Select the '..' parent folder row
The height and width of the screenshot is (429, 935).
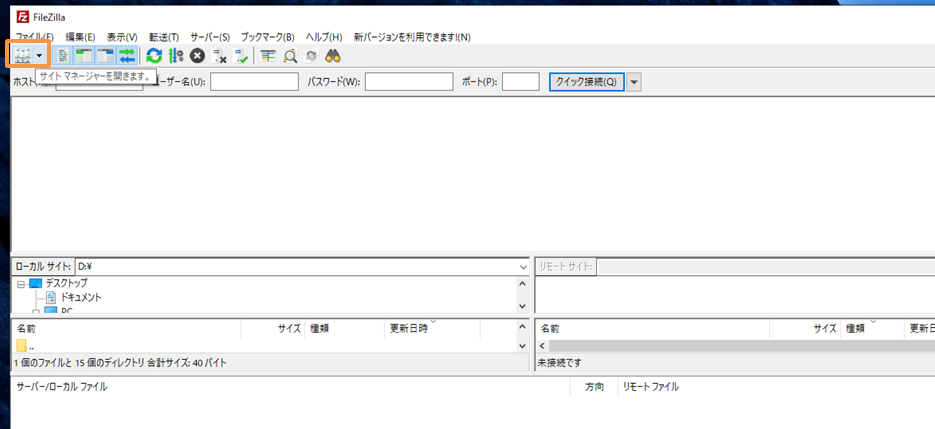point(264,346)
